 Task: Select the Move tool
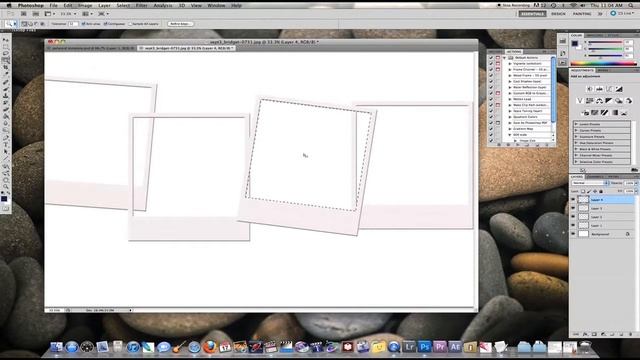coord(6,40)
